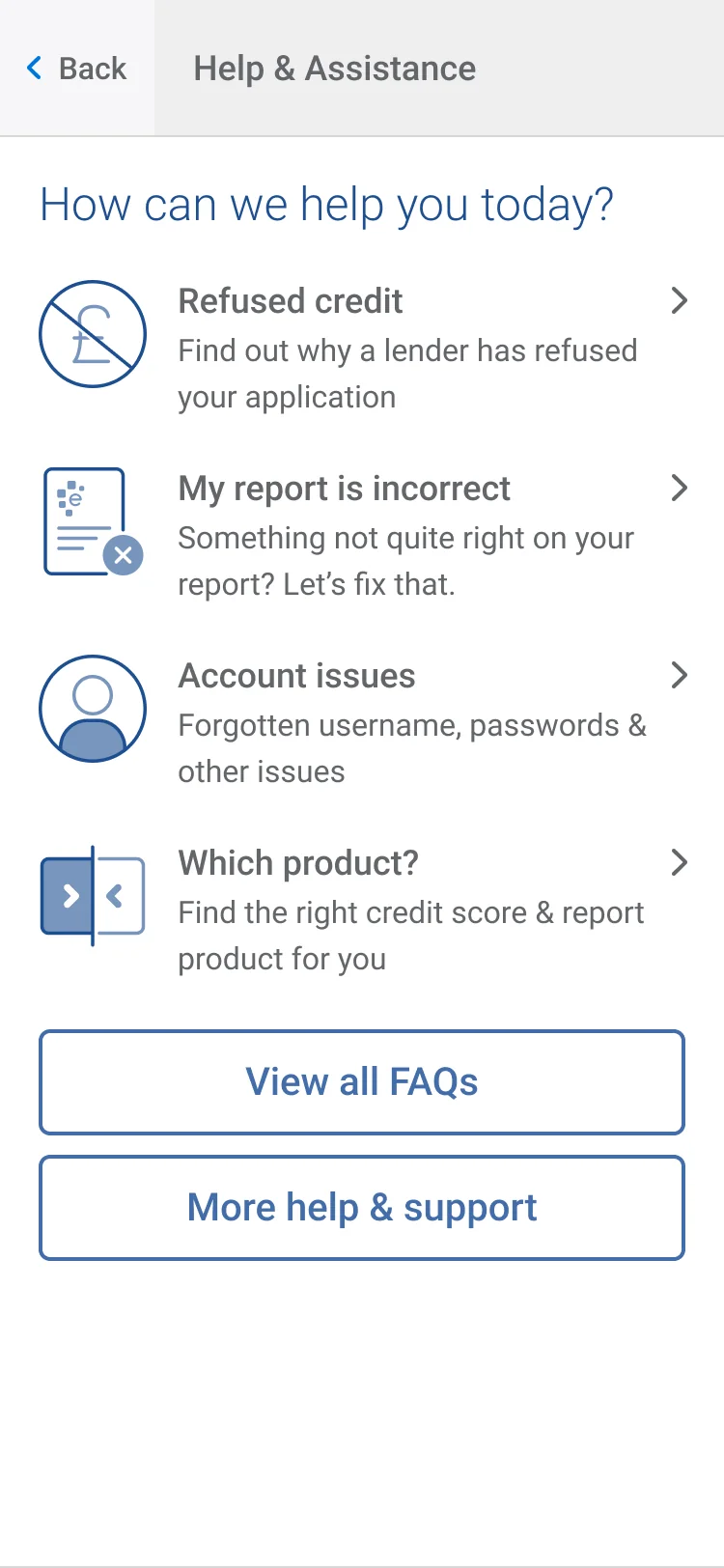Screen dimensions: 724x1568
Task: Expand the Which product chevron
Action: tap(679, 863)
